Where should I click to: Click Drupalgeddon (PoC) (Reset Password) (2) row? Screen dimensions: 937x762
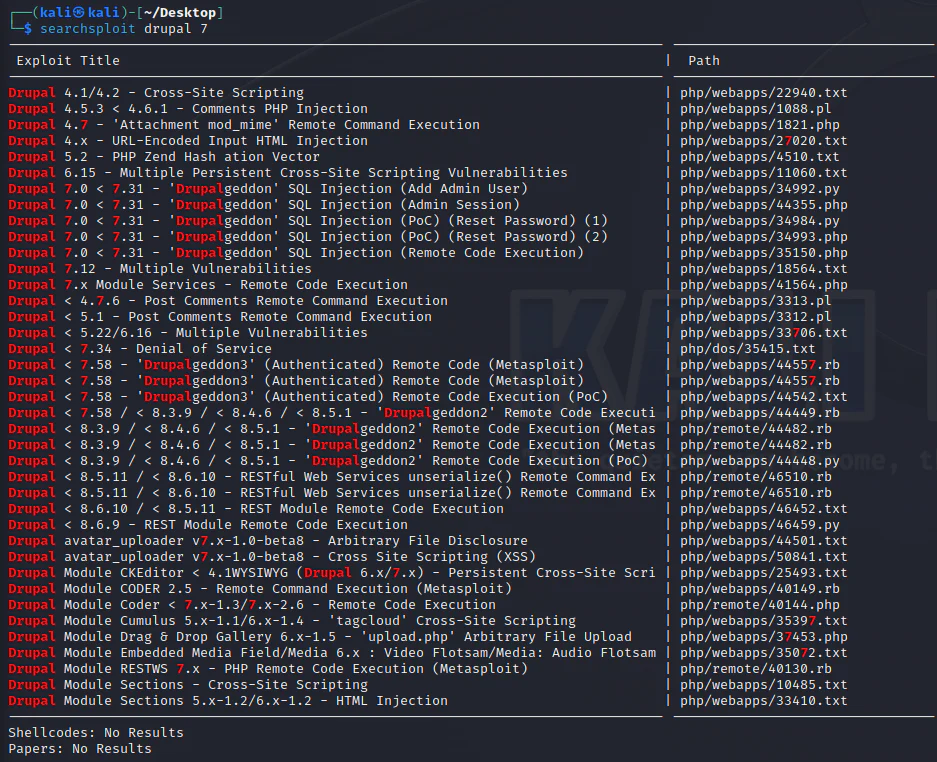click(308, 237)
